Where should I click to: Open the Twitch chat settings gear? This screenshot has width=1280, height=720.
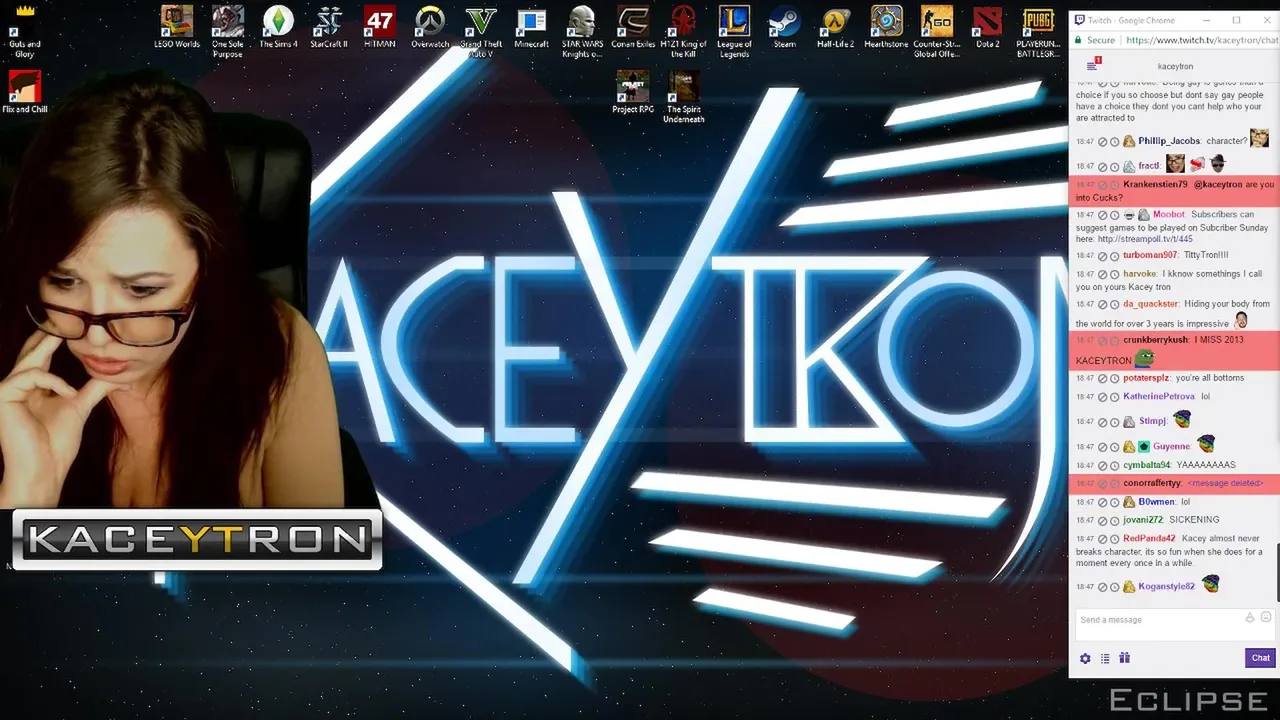point(1085,658)
